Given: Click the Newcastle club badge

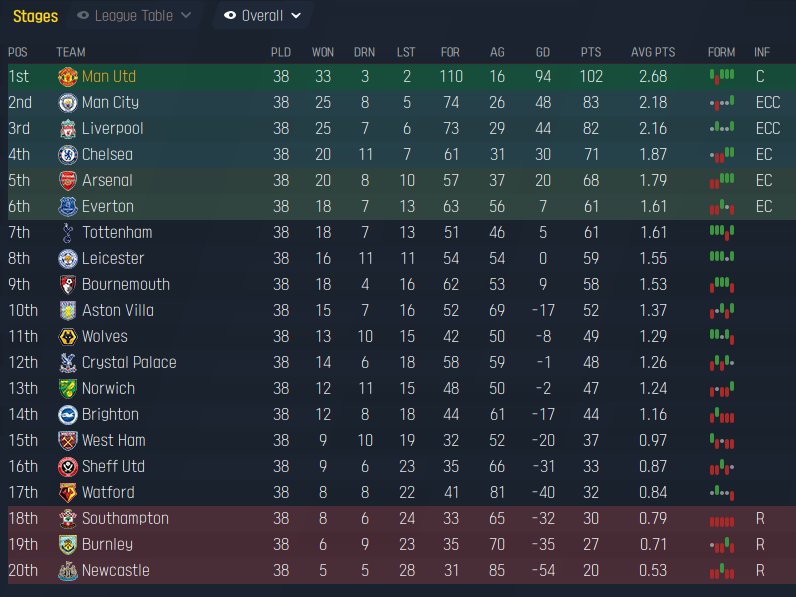Looking at the screenshot, I should pyautogui.click(x=67, y=571).
